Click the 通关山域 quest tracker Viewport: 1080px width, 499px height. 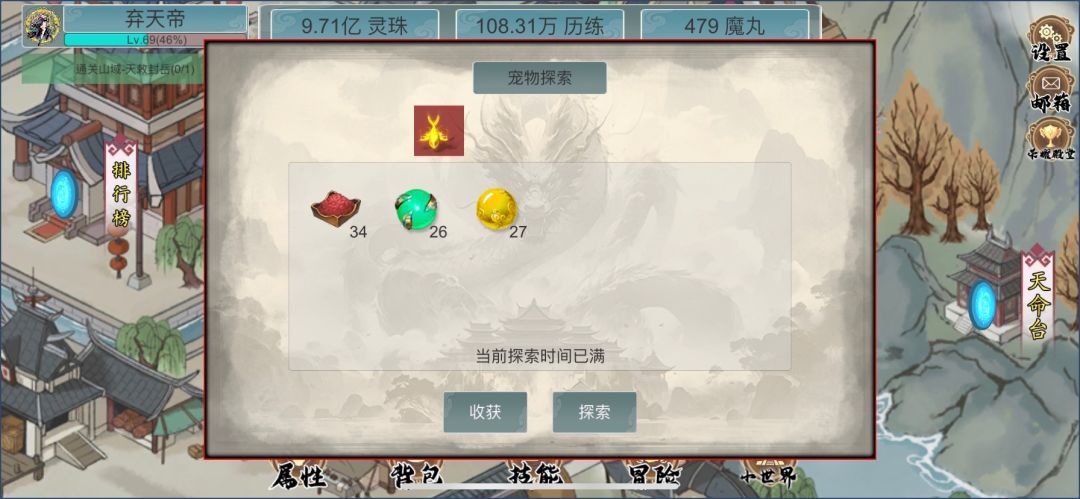pos(113,69)
